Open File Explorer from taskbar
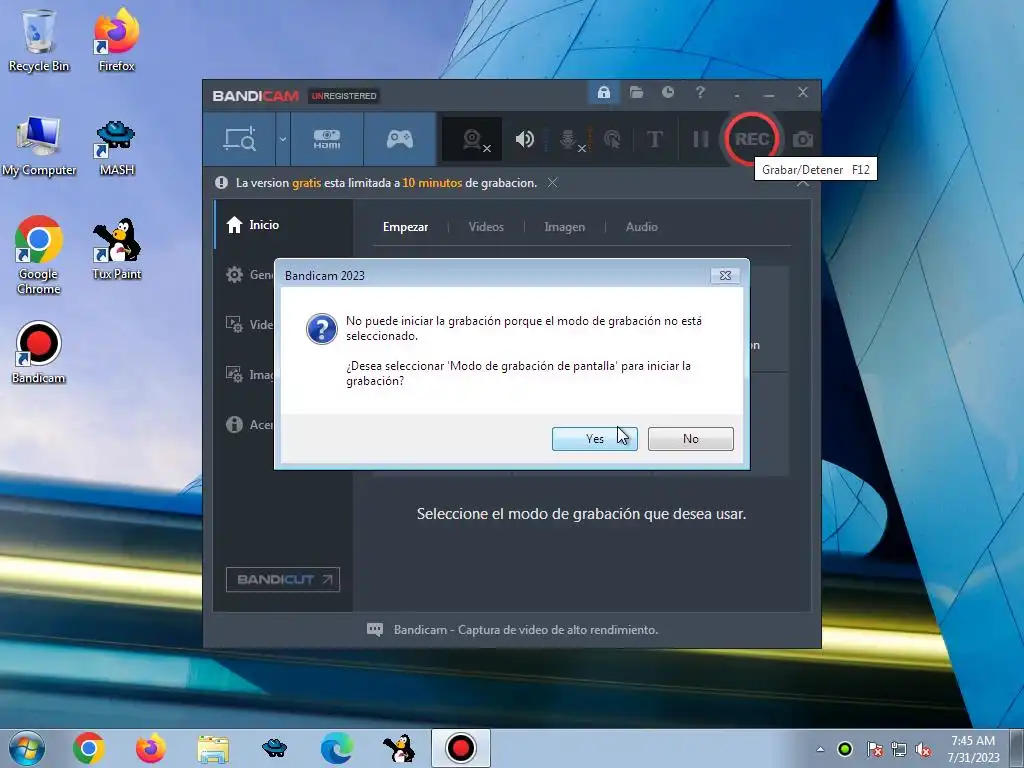Screen dimensions: 1024x768 pos(213,749)
